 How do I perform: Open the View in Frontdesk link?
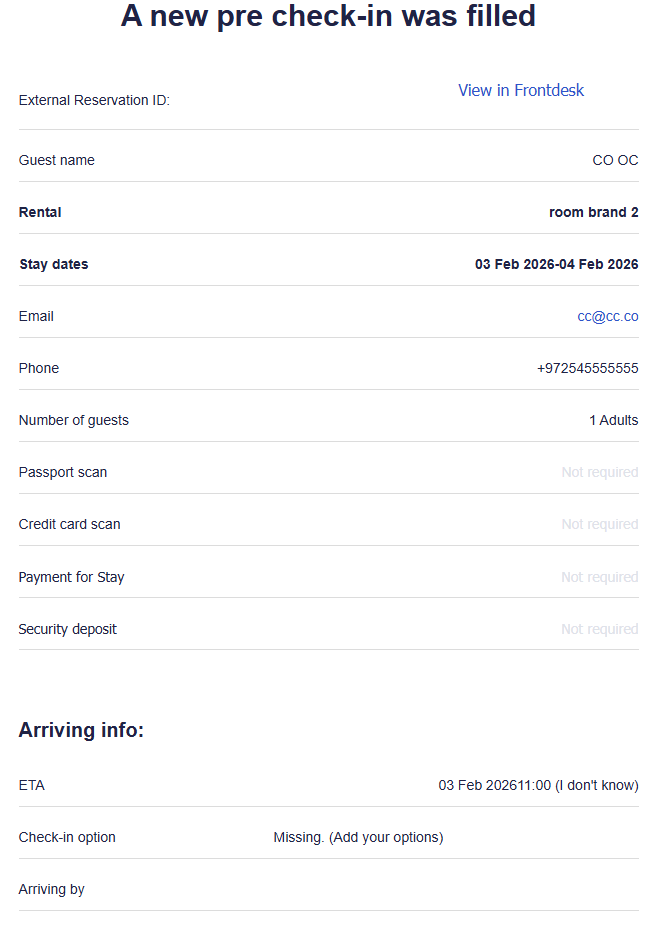520,91
